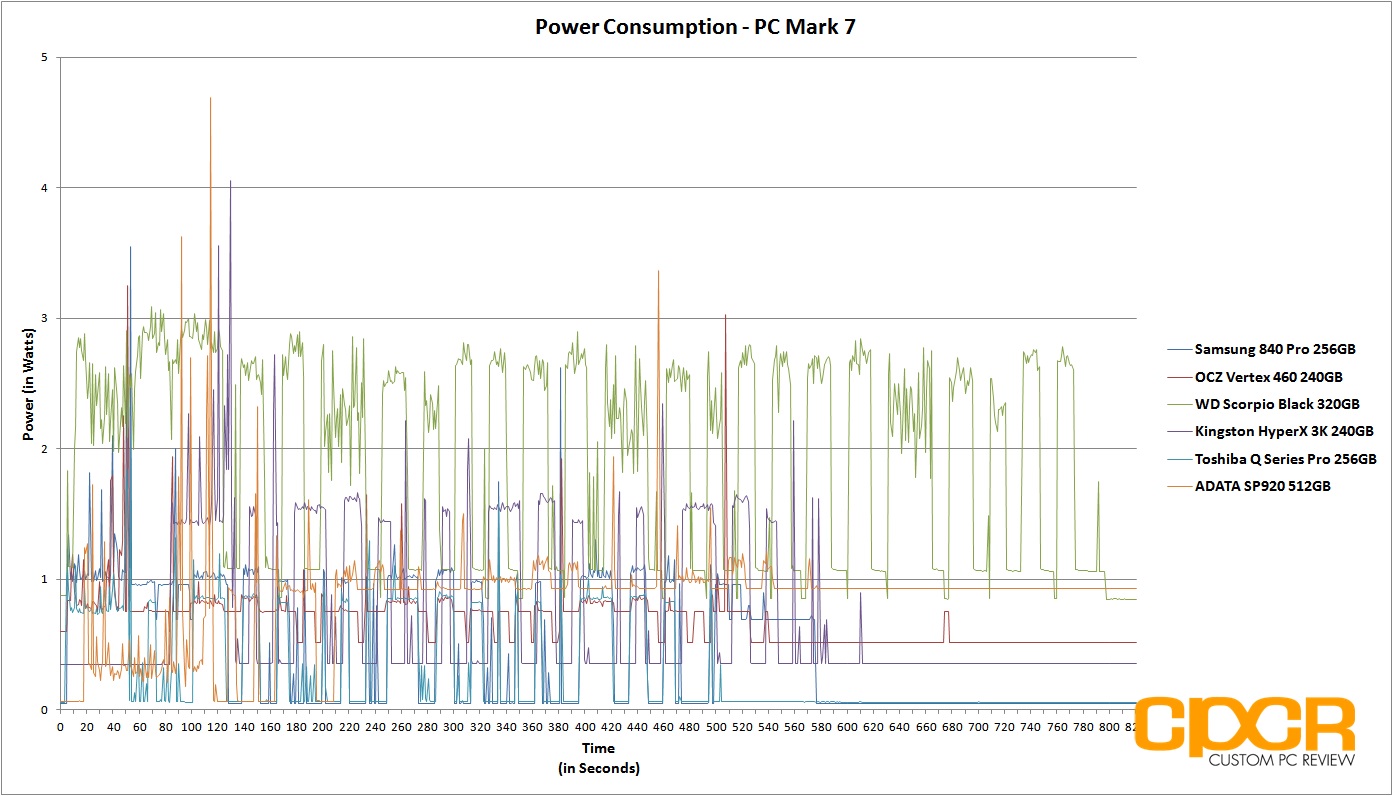The width and height of the screenshot is (1393, 796).
Task: Click the x-axis tick label 60
Action: tap(139, 726)
